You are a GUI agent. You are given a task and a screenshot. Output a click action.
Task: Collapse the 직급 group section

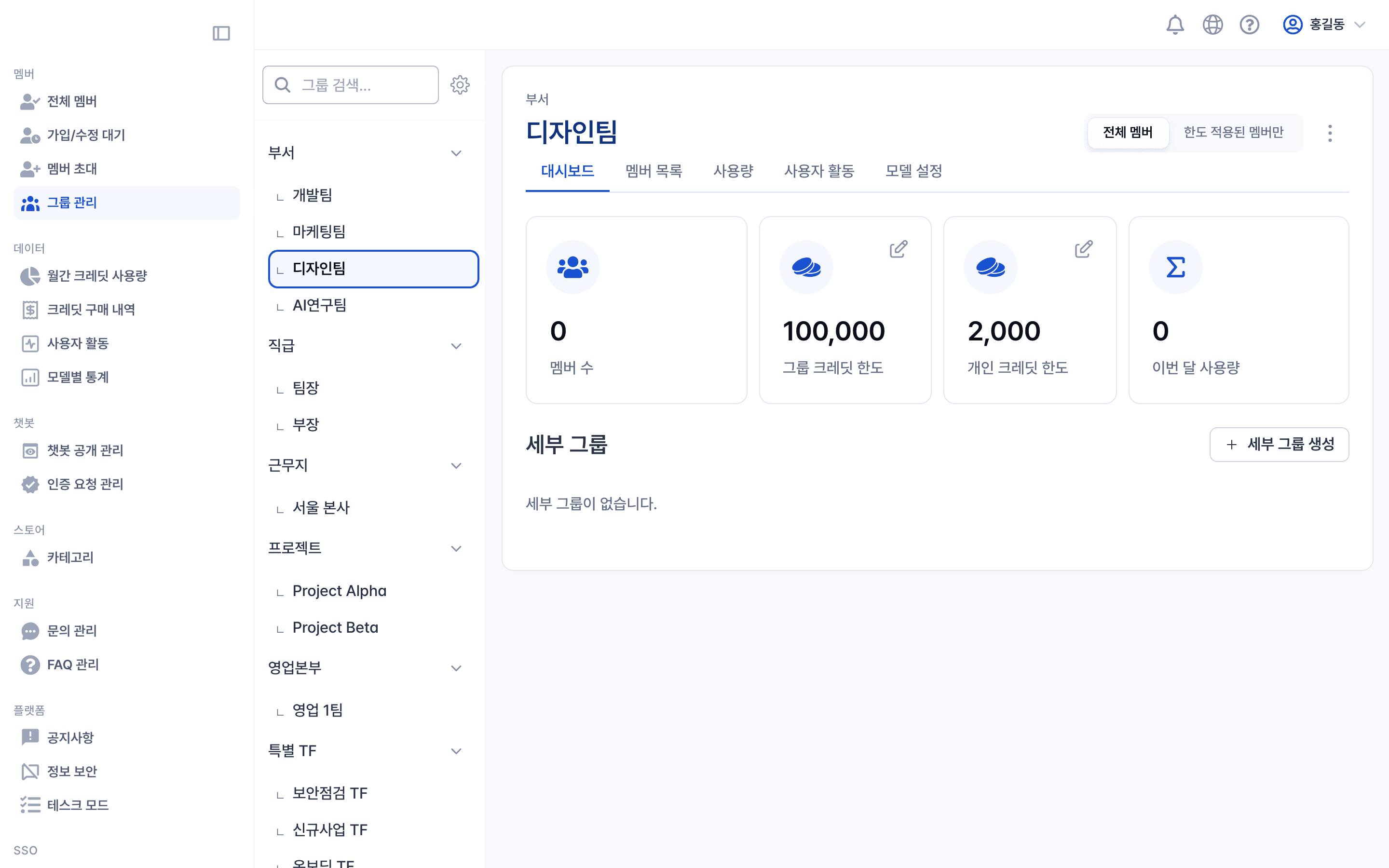click(x=456, y=346)
